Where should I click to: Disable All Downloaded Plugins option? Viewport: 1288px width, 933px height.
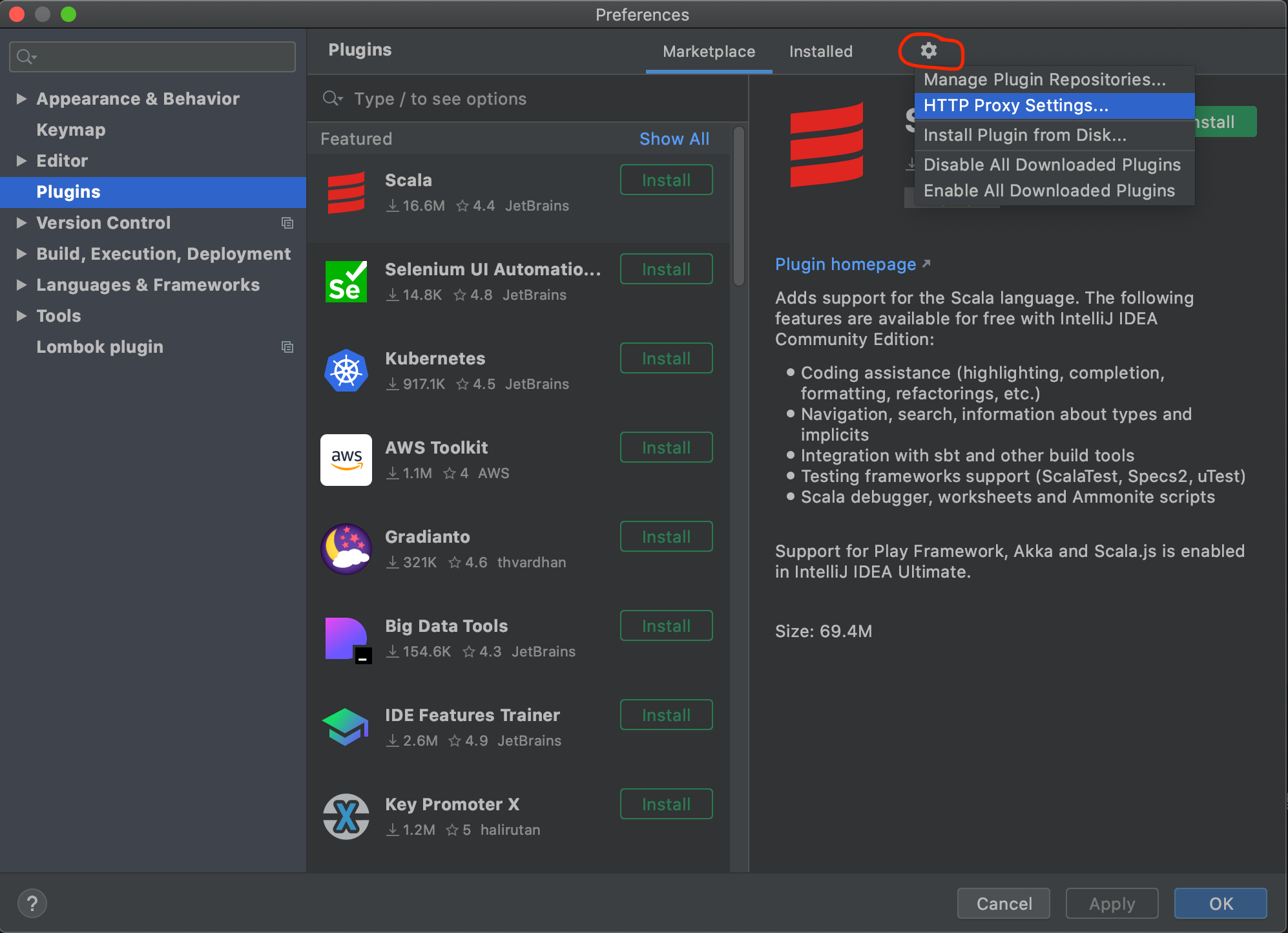coord(1052,163)
